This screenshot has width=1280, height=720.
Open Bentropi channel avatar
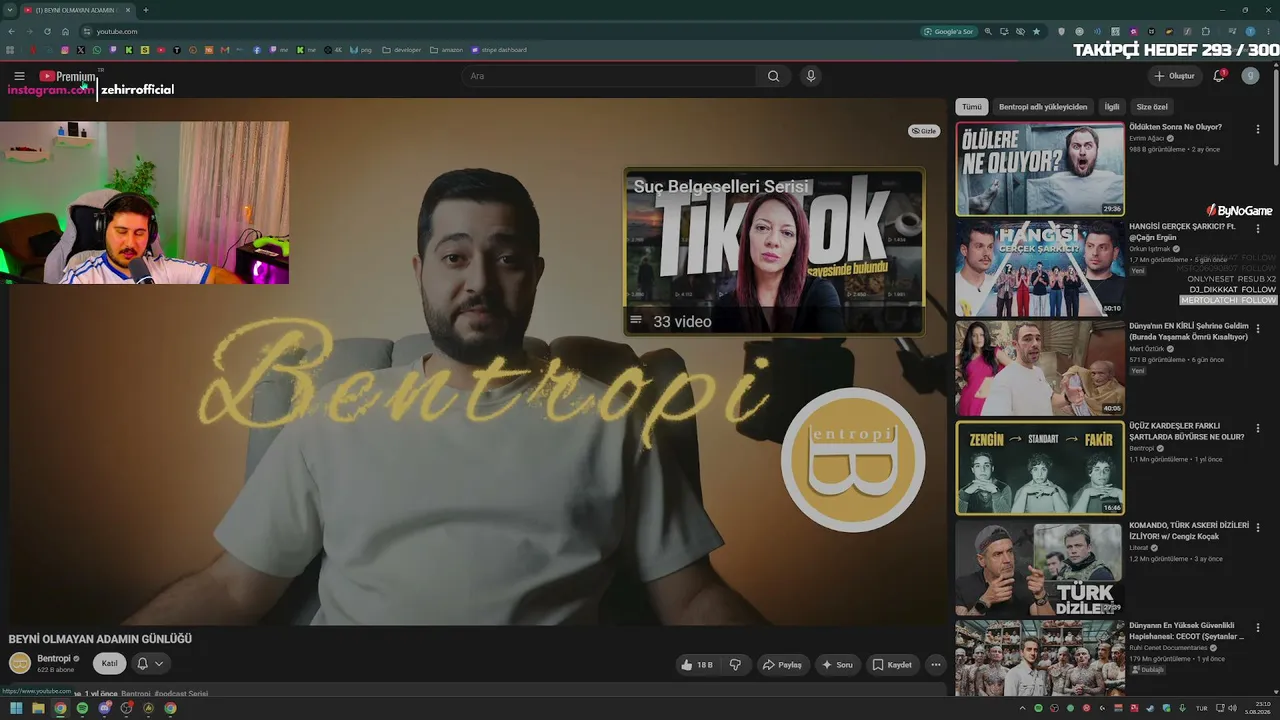(x=20, y=663)
